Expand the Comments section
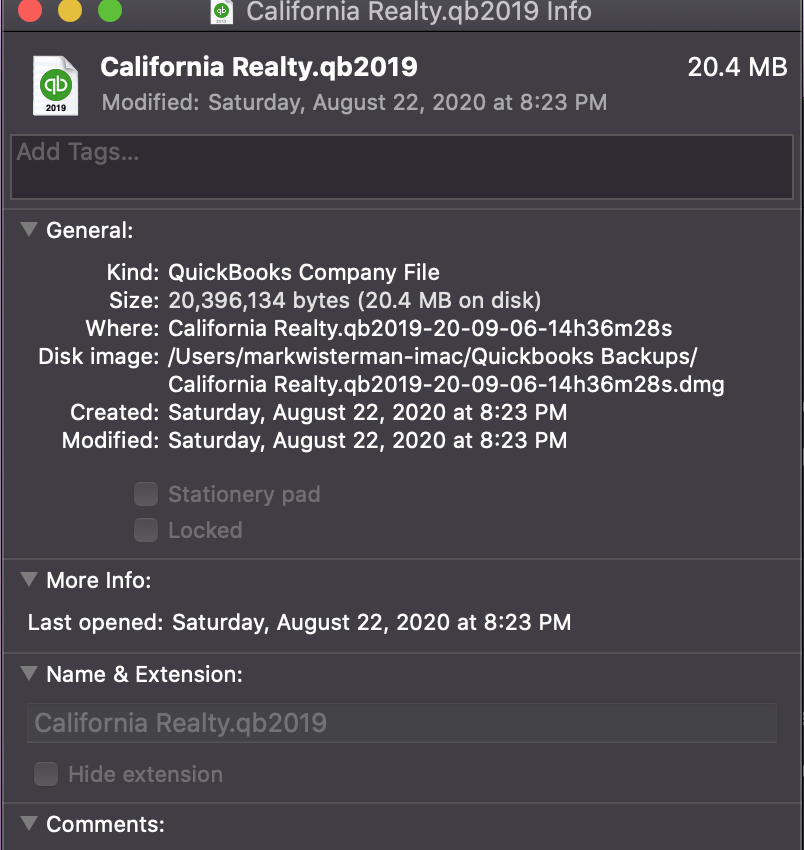This screenshot has height=850, width=804. point(28,823)
